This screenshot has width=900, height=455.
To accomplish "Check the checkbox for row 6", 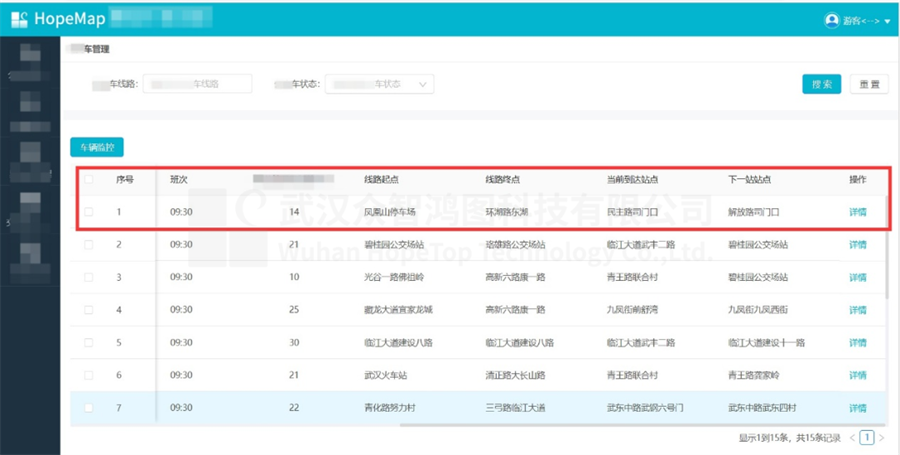I will 88,375.
